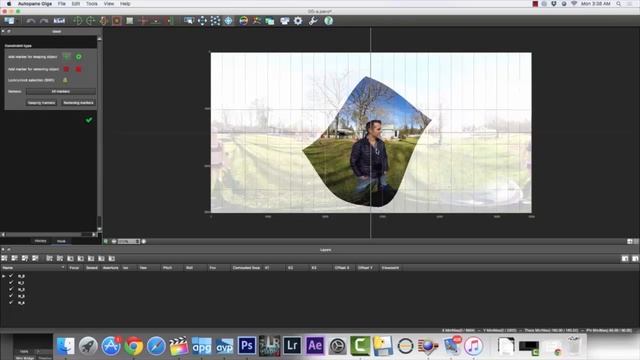Screen dimensions: 640x360
Task: Switch to the Mask tab
Action: click(x=61, y=241)
